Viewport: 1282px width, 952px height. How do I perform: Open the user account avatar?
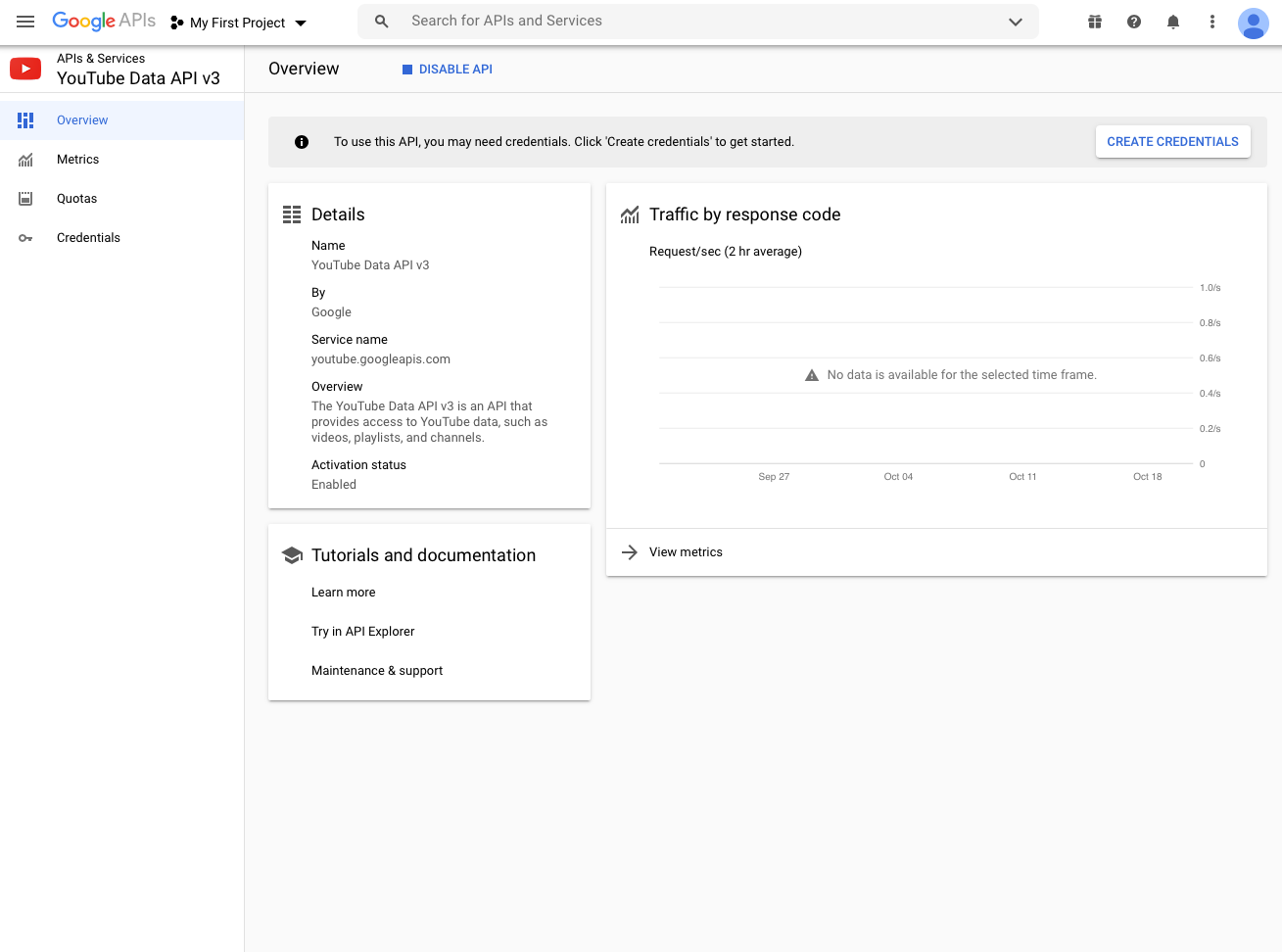[1254, 23]
